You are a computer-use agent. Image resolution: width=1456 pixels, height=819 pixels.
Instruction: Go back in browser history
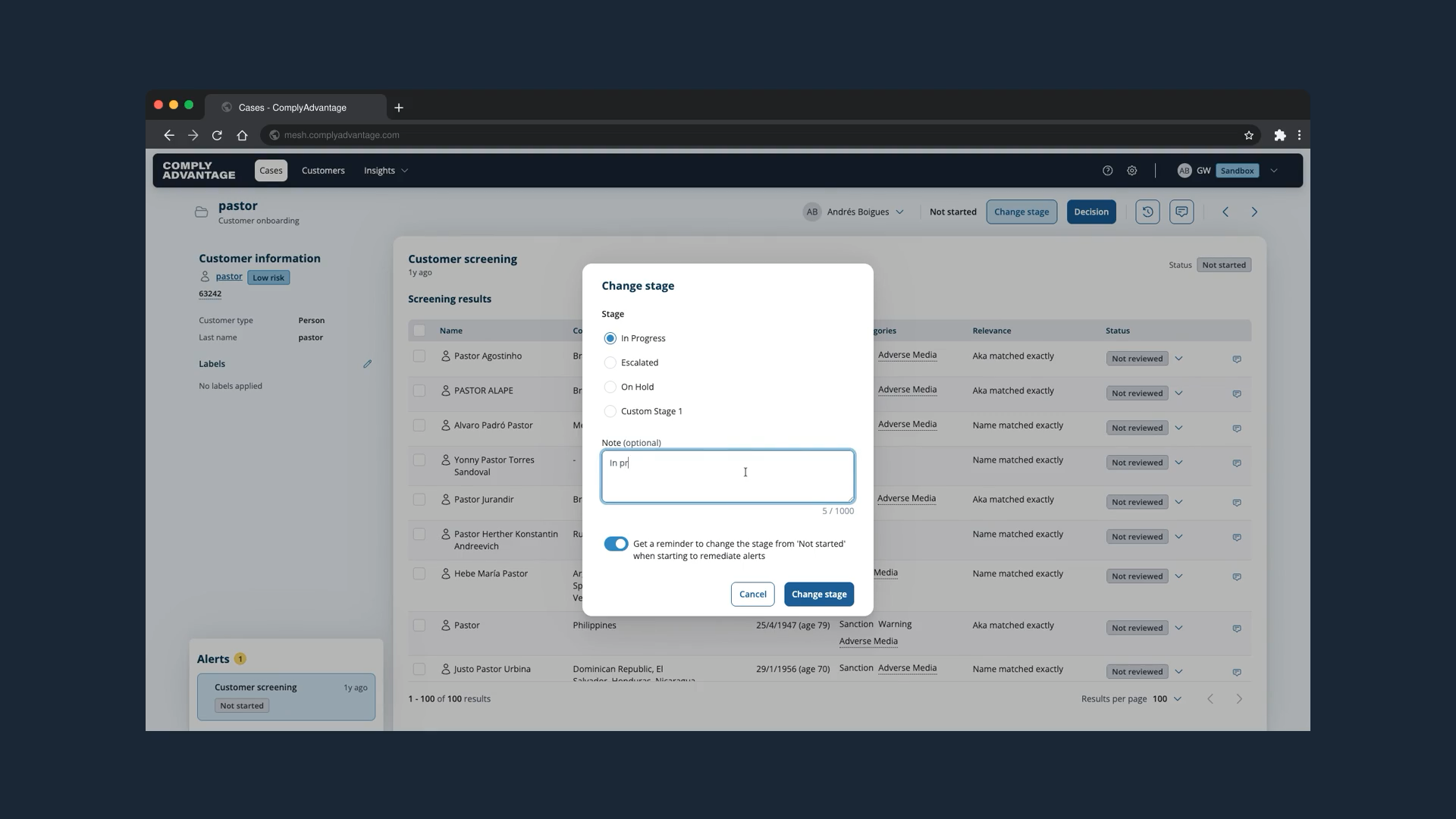168,135
